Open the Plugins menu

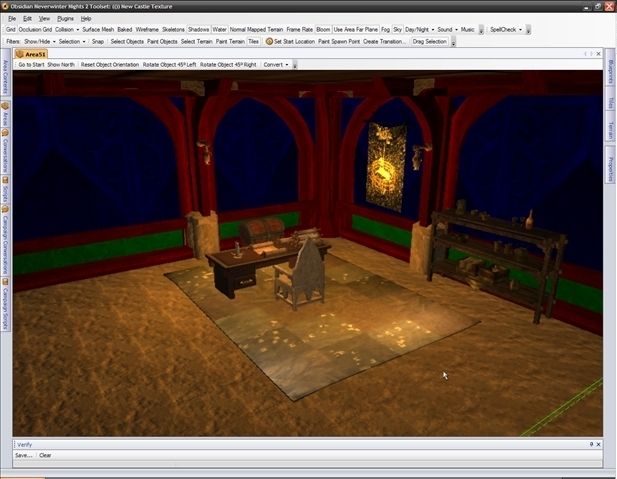tap(65, 18)
